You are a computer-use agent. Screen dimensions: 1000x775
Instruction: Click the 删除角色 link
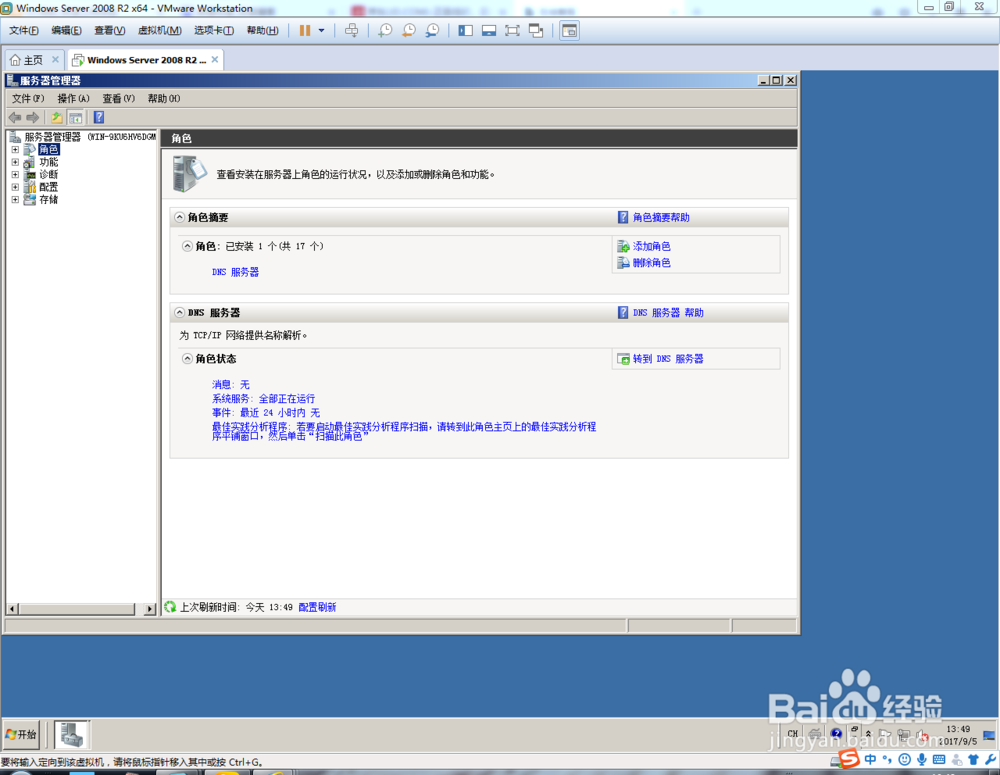coord(651,263)
